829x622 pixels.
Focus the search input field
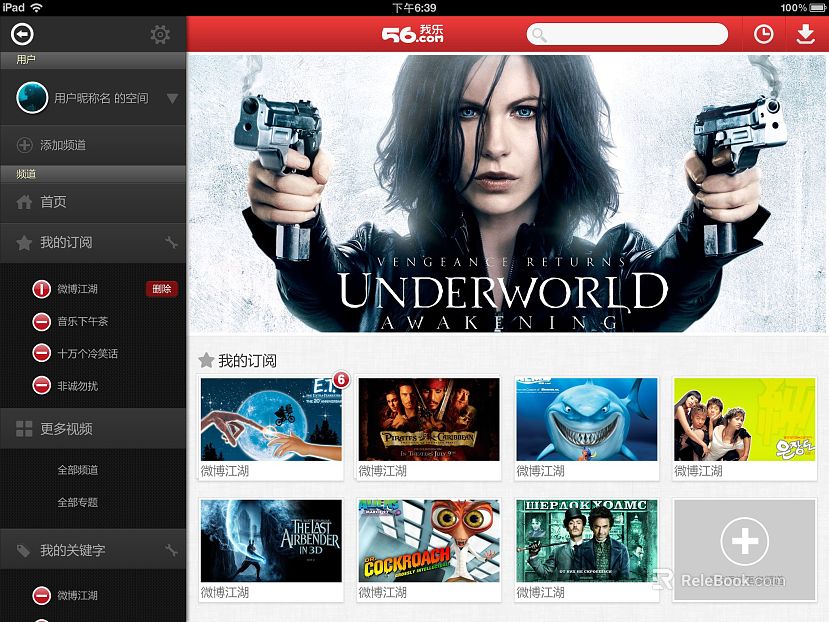(627, 34)
